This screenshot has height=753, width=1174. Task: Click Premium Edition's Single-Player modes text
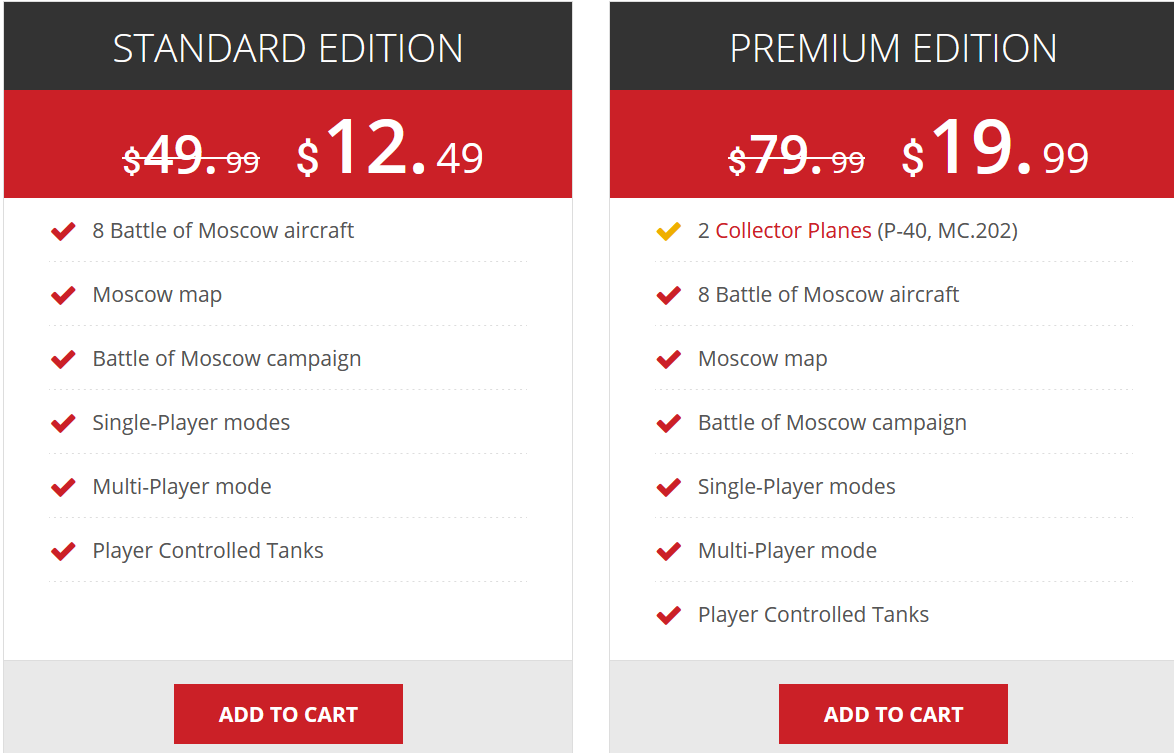[x=796, y=487]
